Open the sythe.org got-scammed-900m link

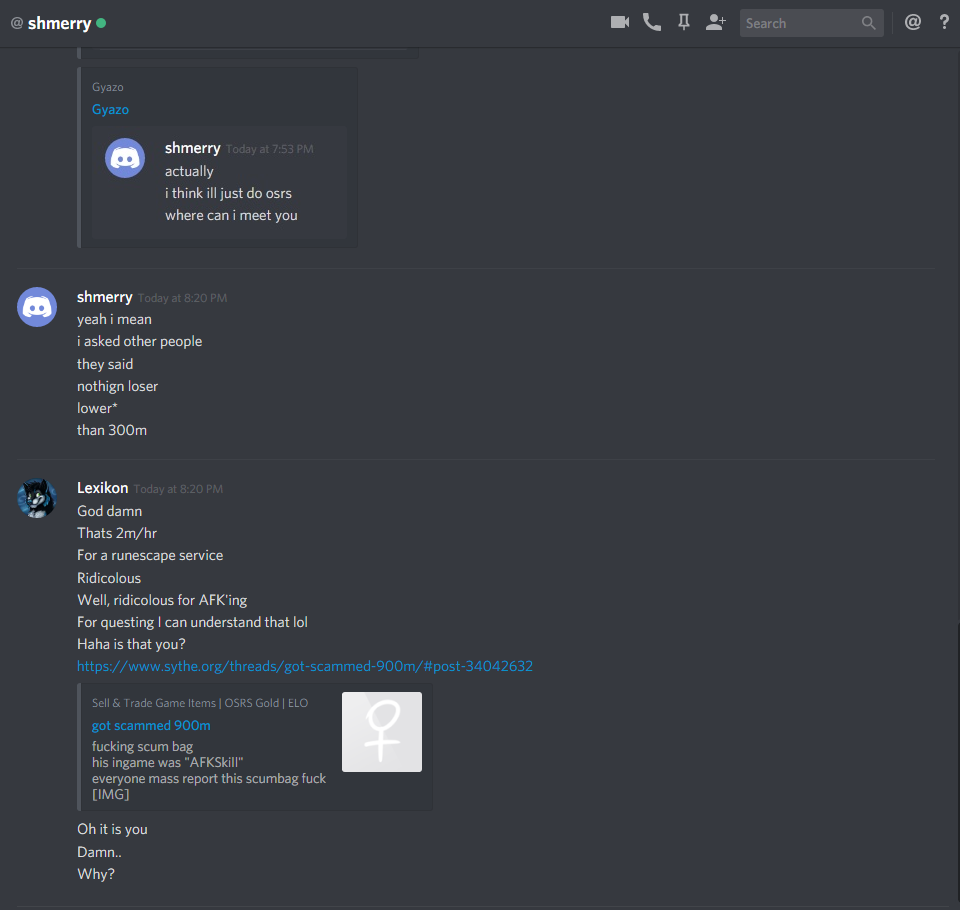click(x=305, y=666)
